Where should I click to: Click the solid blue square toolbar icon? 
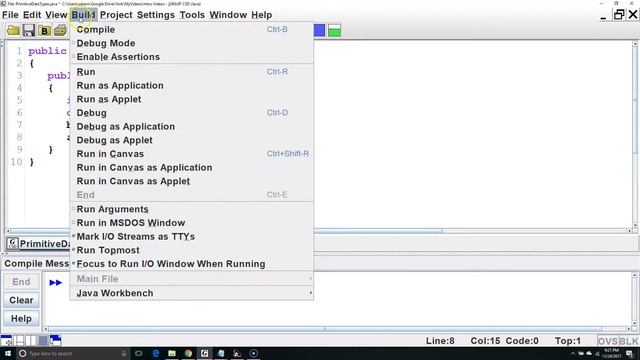coord(319,30)
